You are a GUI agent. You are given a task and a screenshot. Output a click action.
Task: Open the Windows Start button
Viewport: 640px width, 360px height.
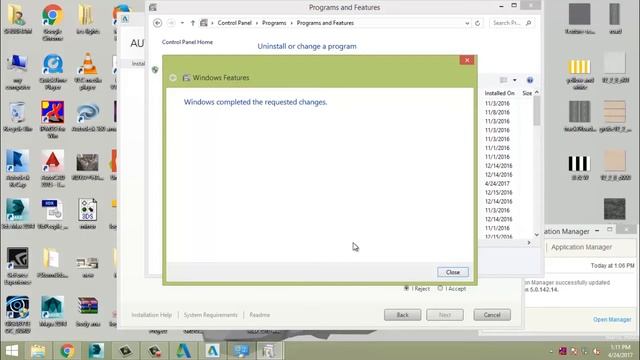pyautogui.click(x=12, y=351)
